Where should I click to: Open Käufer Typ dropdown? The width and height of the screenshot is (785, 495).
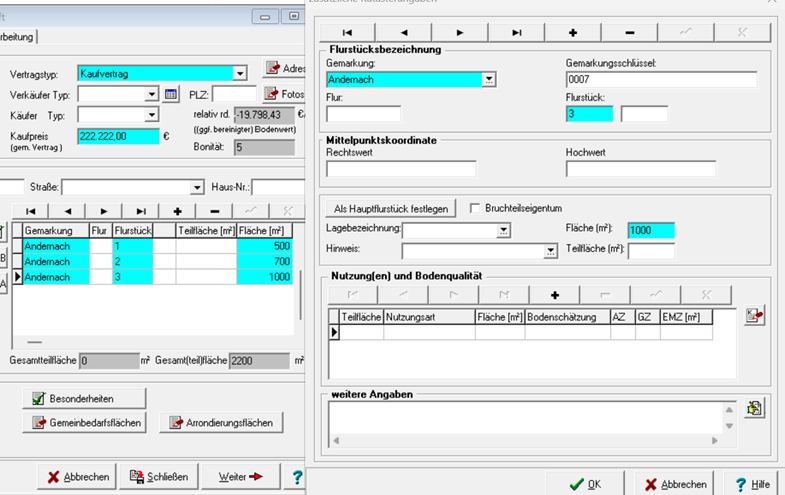(x=152, y=115)
